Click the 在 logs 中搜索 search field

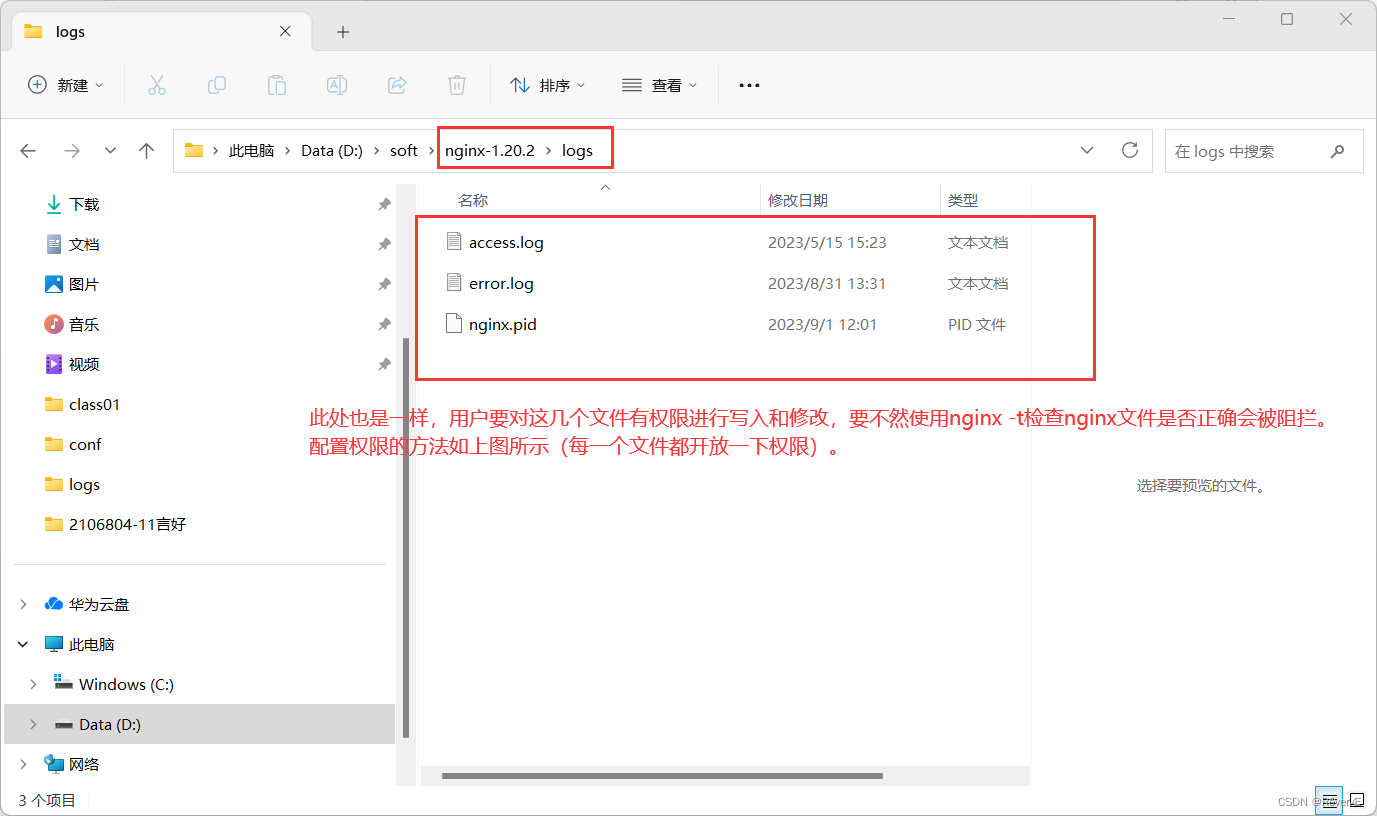[1264, 151]
